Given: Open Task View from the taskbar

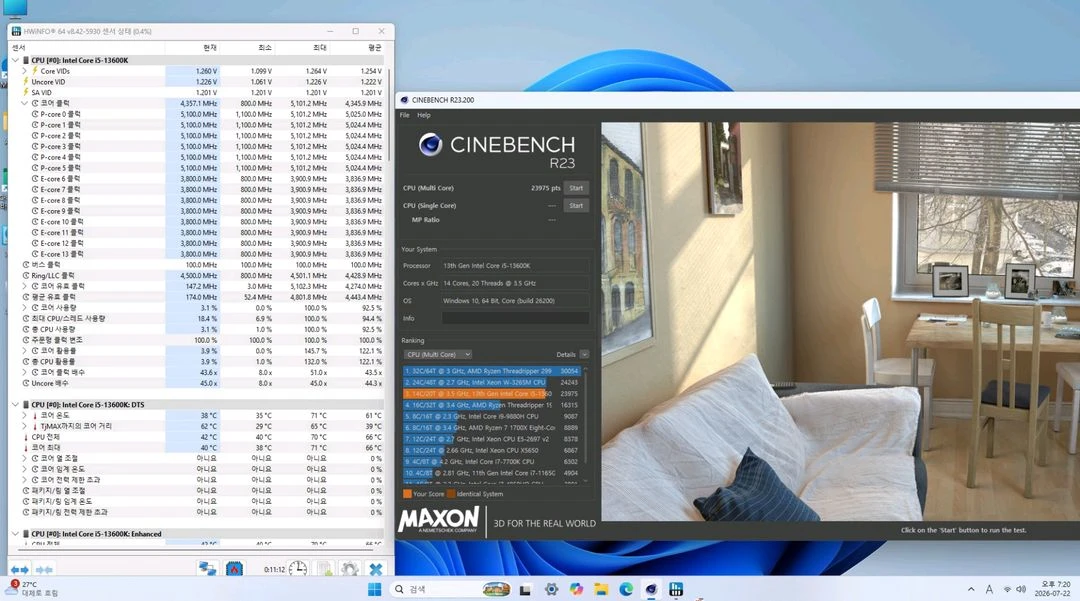Looking at the screenshot, I should (525, 589).
